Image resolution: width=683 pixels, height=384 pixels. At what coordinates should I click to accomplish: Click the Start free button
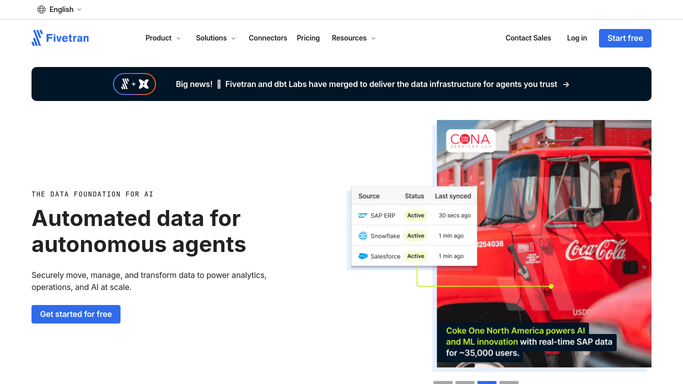(x=625, y=38)
